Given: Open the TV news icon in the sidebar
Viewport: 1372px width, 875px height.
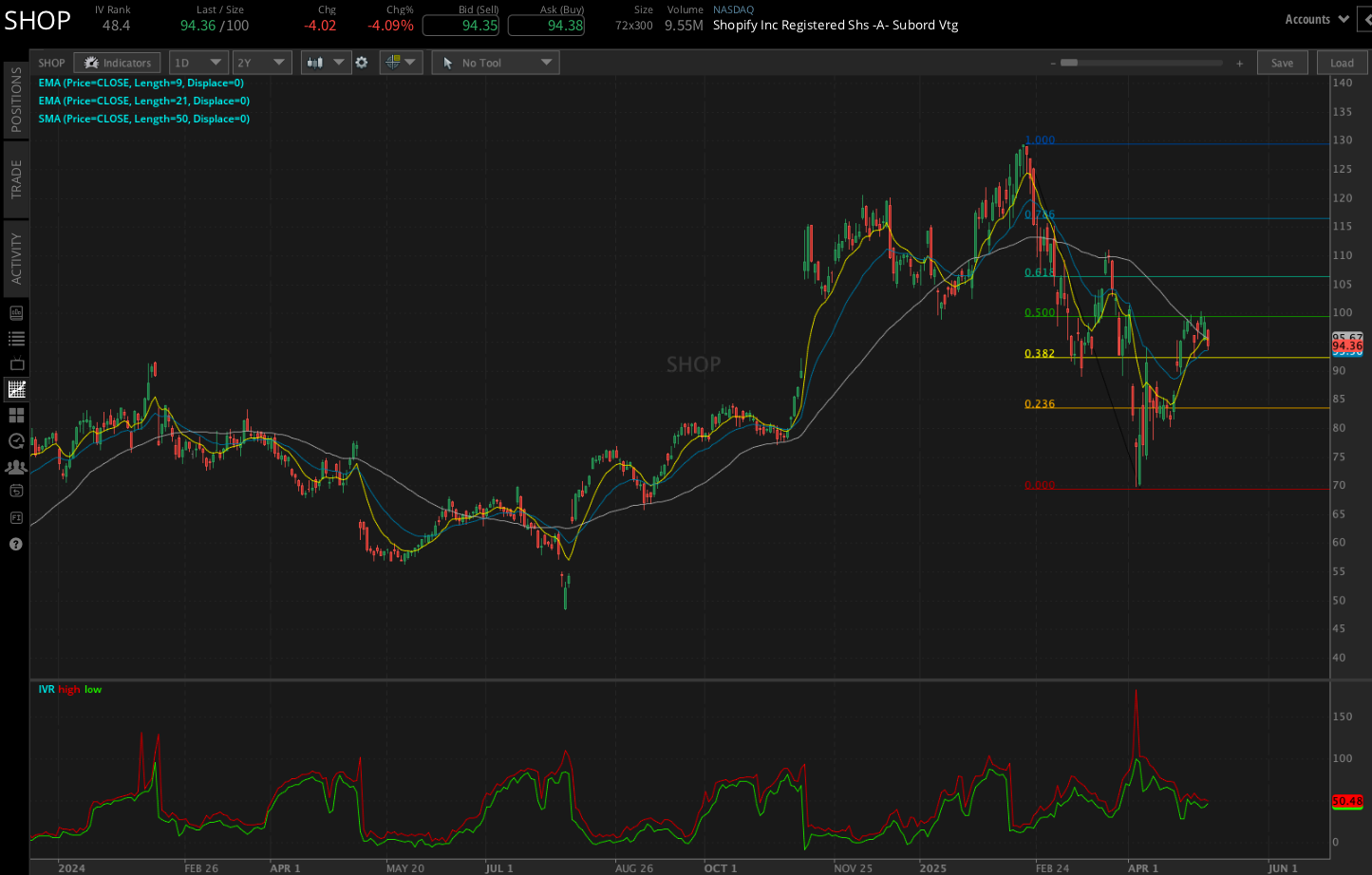Looking at the screenshot, I should tap(16, 364).
